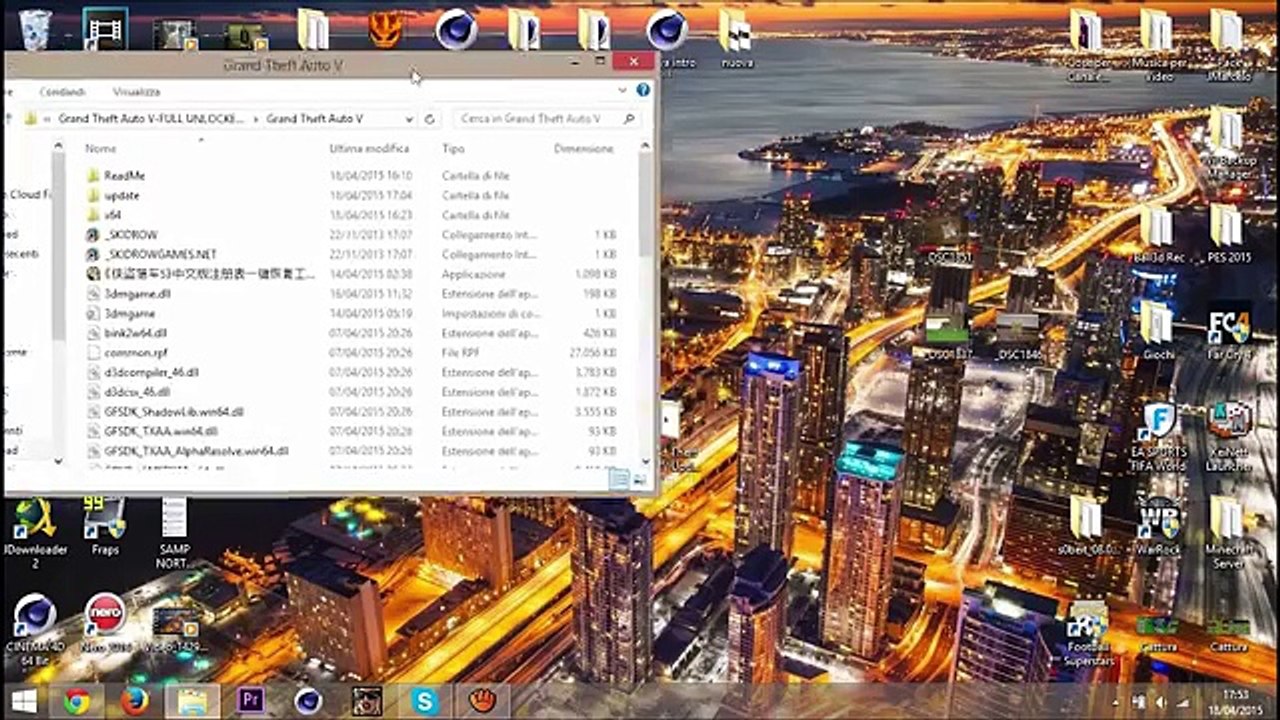The image size is (1280, 720).
Task: Open Cinema 4D from the taskbar
Action: [308, 701]
